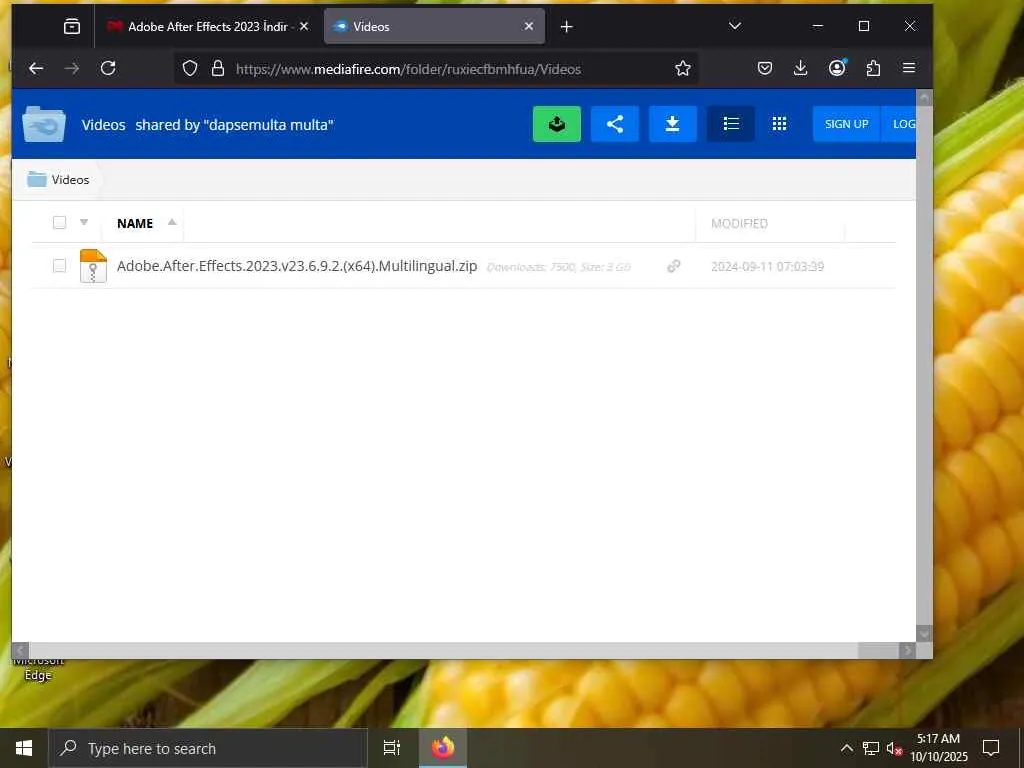
Task: Sort files by NAME column
Action: click(x=135, y=223)
